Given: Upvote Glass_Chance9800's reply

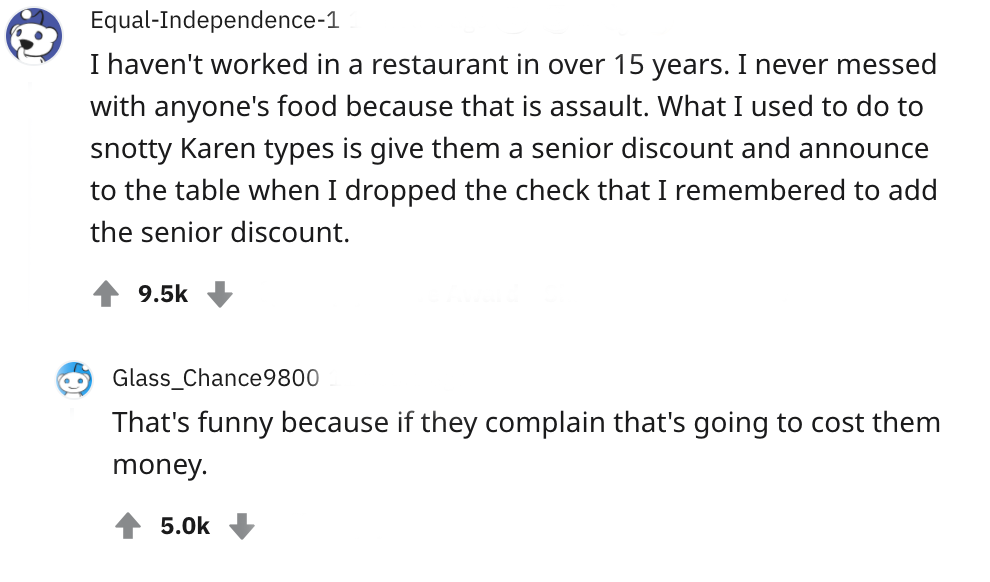Looking at the screenshot, I should 127,526.
